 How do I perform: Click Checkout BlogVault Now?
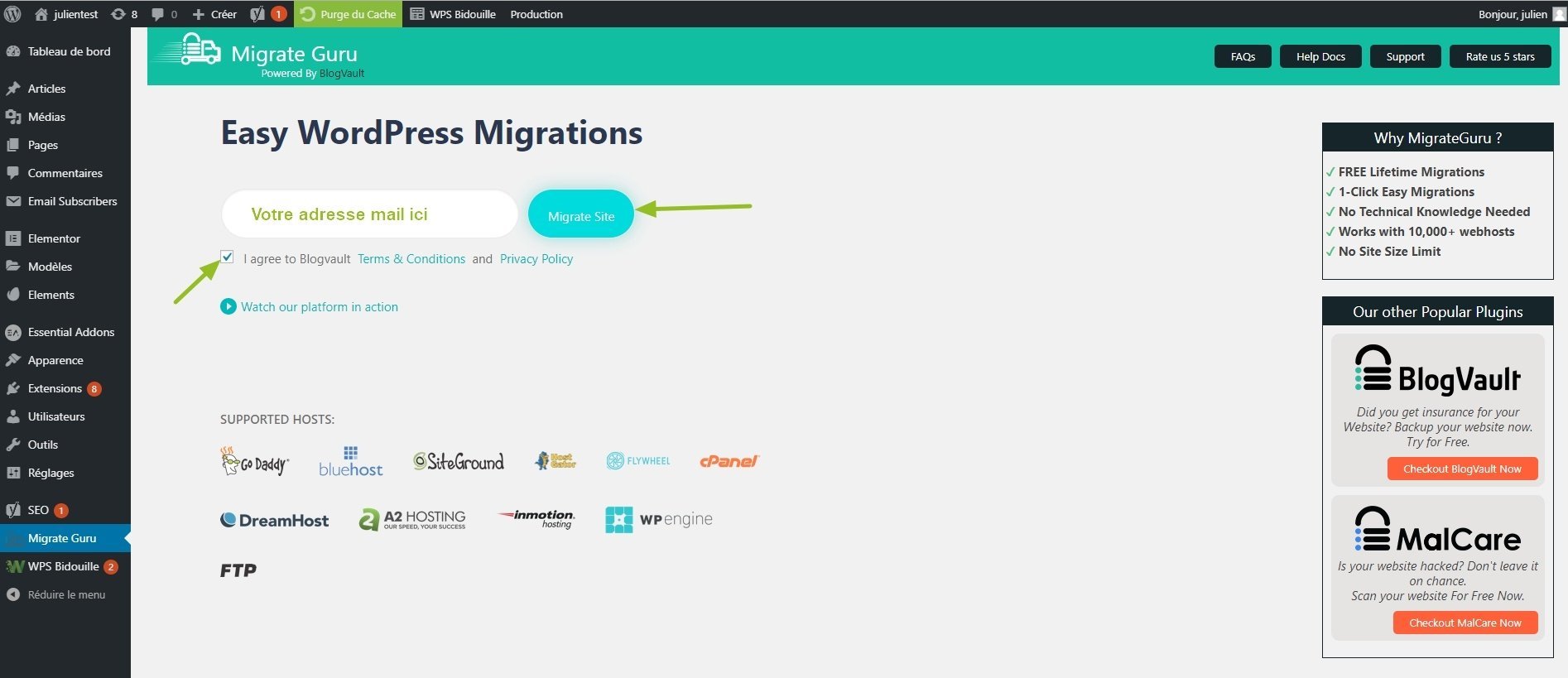point(1462,469)
